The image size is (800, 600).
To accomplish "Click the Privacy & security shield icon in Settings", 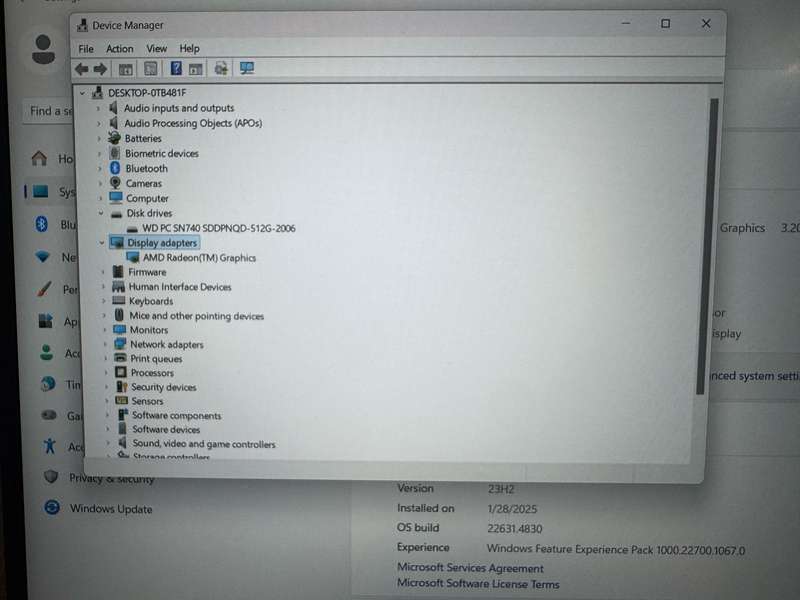I will click(x=51, y=476).
